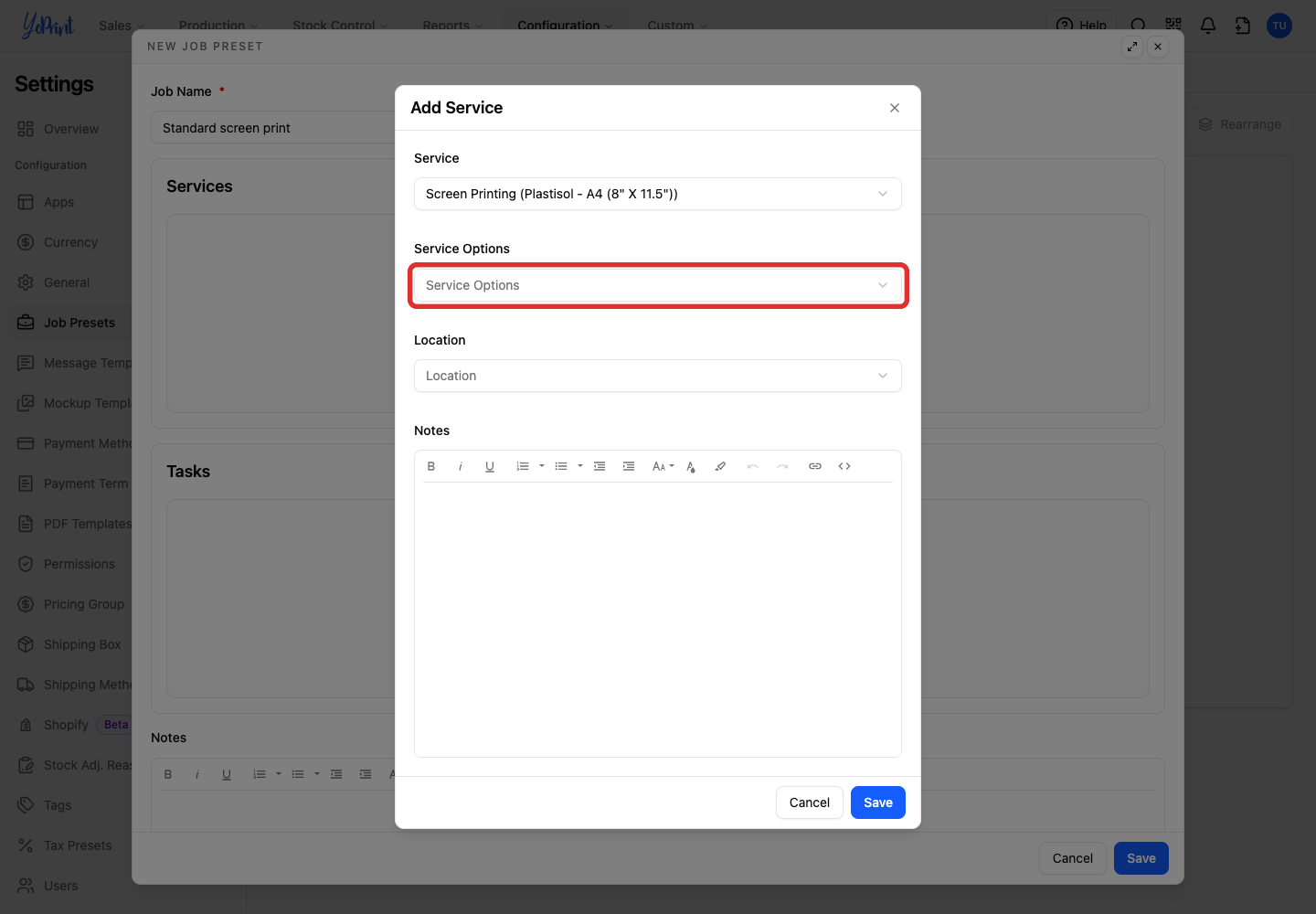Close the Add Service dialog with X
Viewport: 1316px width, 914px height.
coord(895,108)
